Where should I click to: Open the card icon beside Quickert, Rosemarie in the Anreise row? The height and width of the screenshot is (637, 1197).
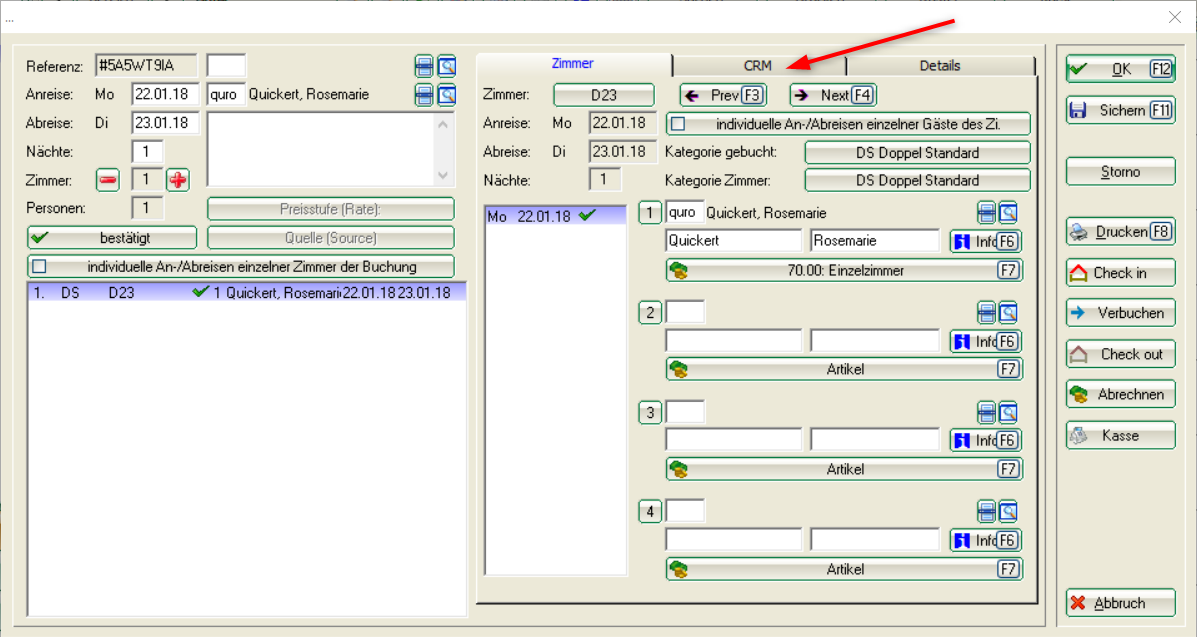point(424,95)
